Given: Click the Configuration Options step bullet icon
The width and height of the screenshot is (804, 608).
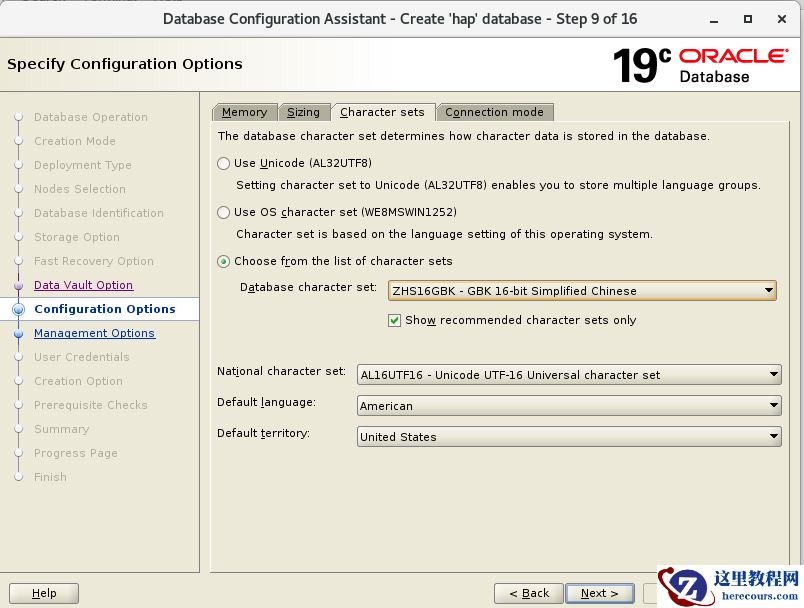Looking at the screenshot, I should (x=19, y=309).
